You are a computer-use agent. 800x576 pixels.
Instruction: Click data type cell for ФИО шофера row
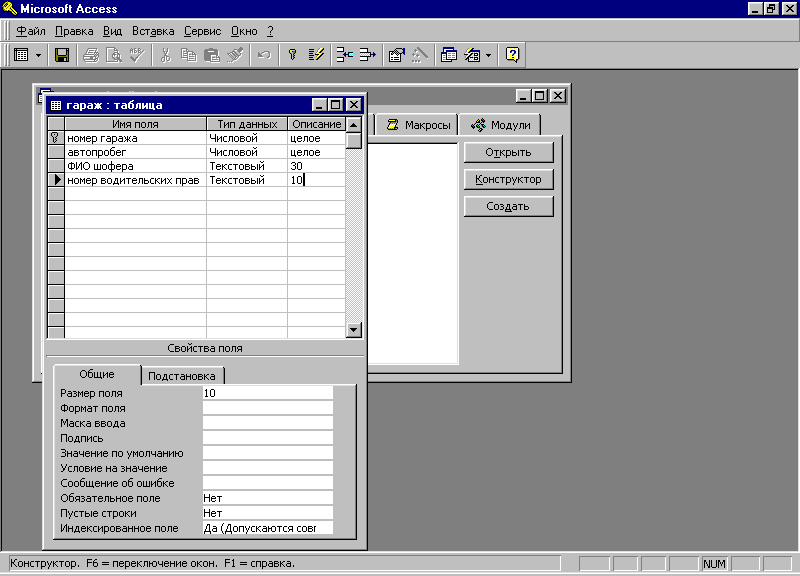coord(247,166)
